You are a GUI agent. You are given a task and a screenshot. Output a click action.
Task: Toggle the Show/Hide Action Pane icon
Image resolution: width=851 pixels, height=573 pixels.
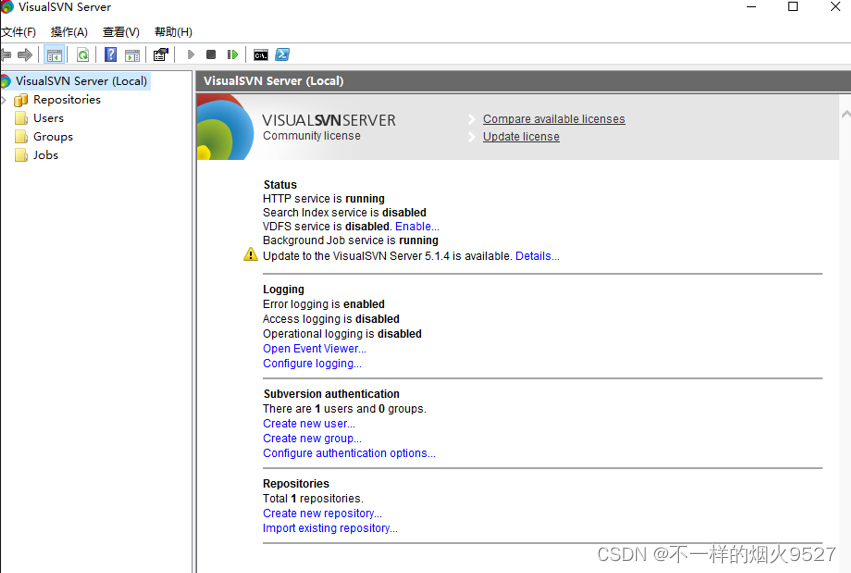coord(132,55)
